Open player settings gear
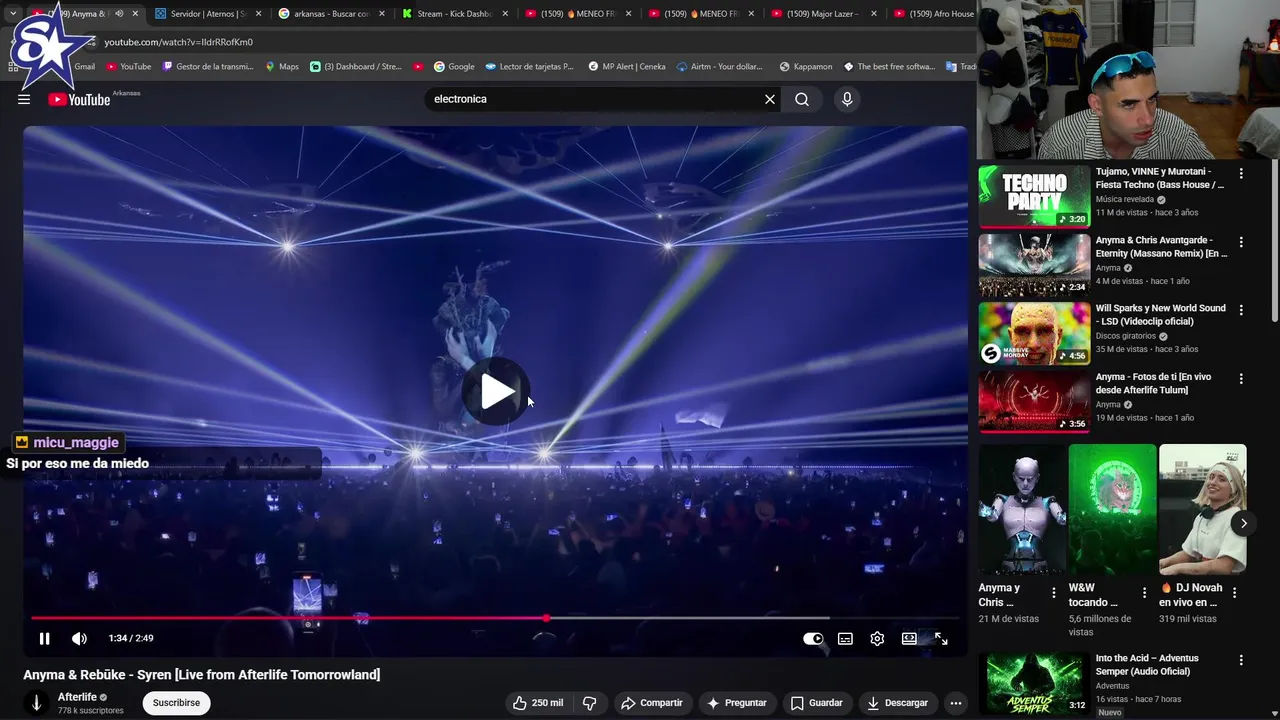 point(877,638)
